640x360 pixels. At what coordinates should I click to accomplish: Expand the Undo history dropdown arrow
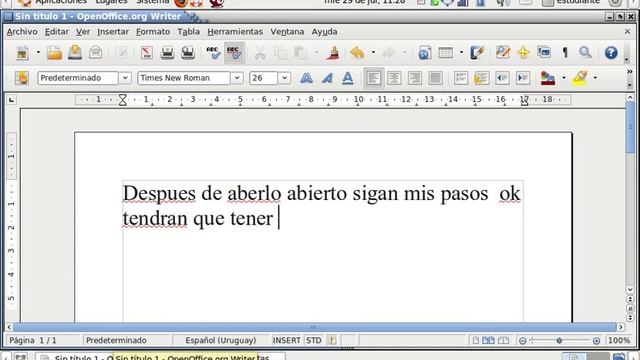coord(373,53)
